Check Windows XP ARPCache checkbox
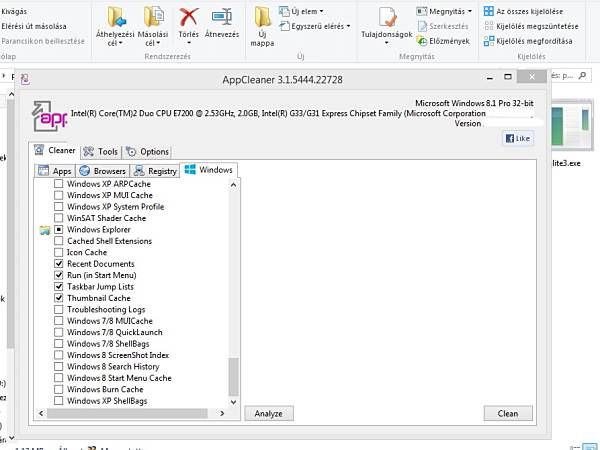This screenshot has height=450, width=600. coord(59,184)
